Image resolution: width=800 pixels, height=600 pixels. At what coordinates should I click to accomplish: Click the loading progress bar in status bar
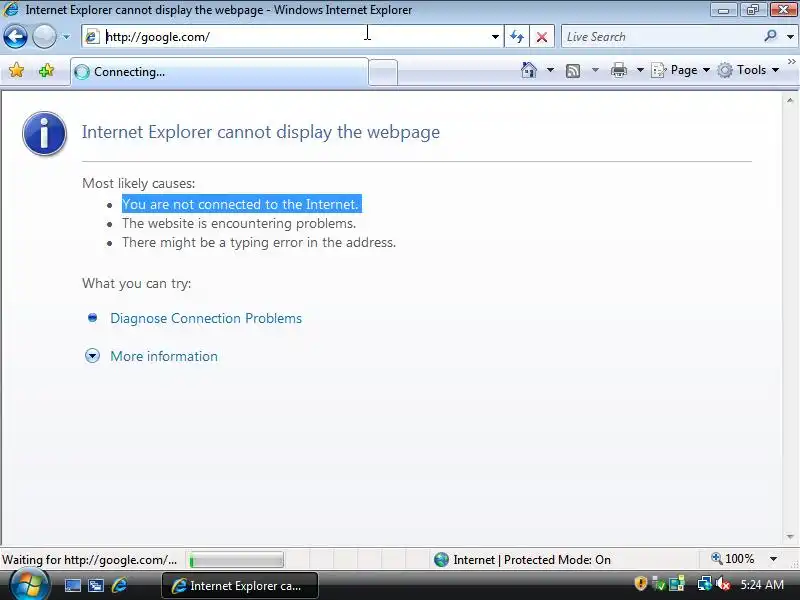click(x=236, y=560)
